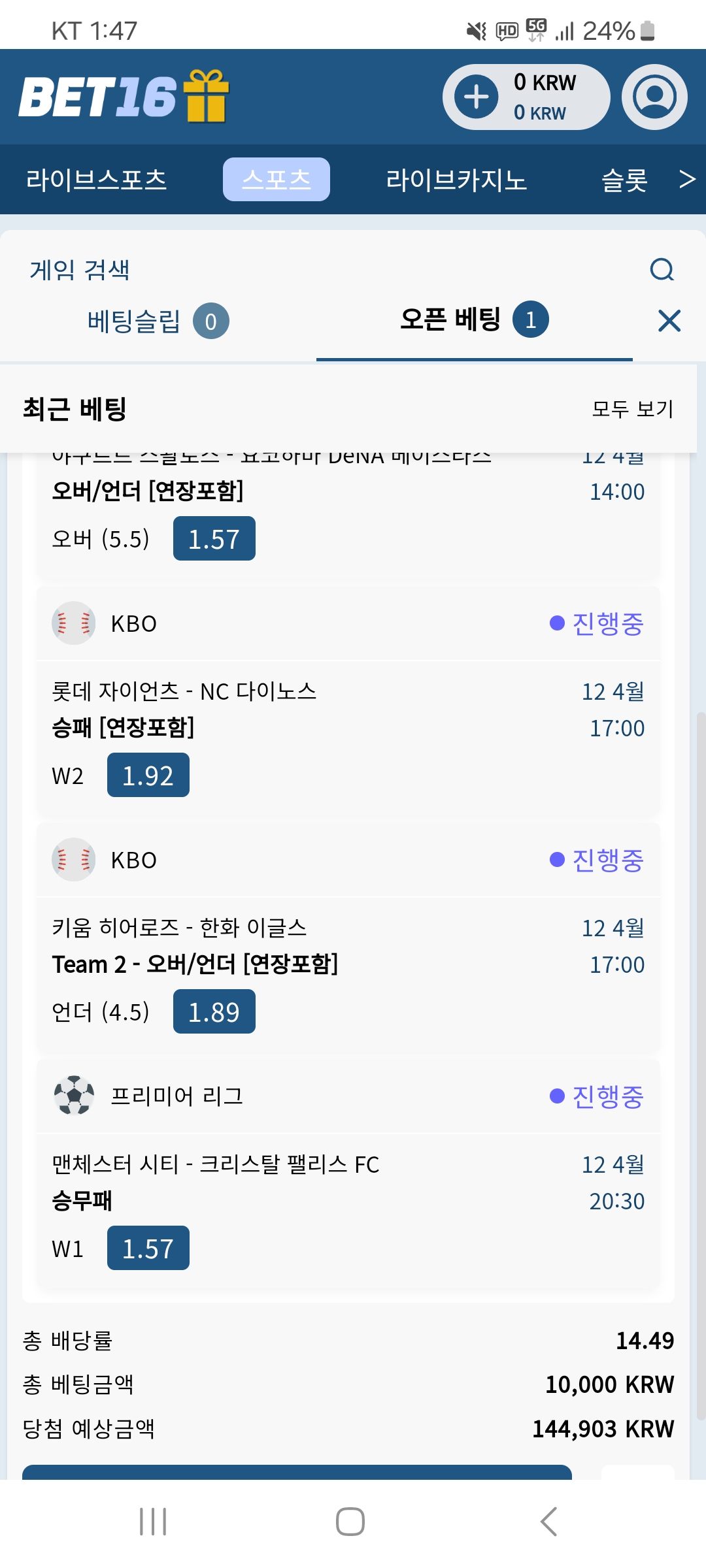Tap the 1.92 odds button for W2
The height and width of the screenshot is (1568, 706).
pos(148,775)
